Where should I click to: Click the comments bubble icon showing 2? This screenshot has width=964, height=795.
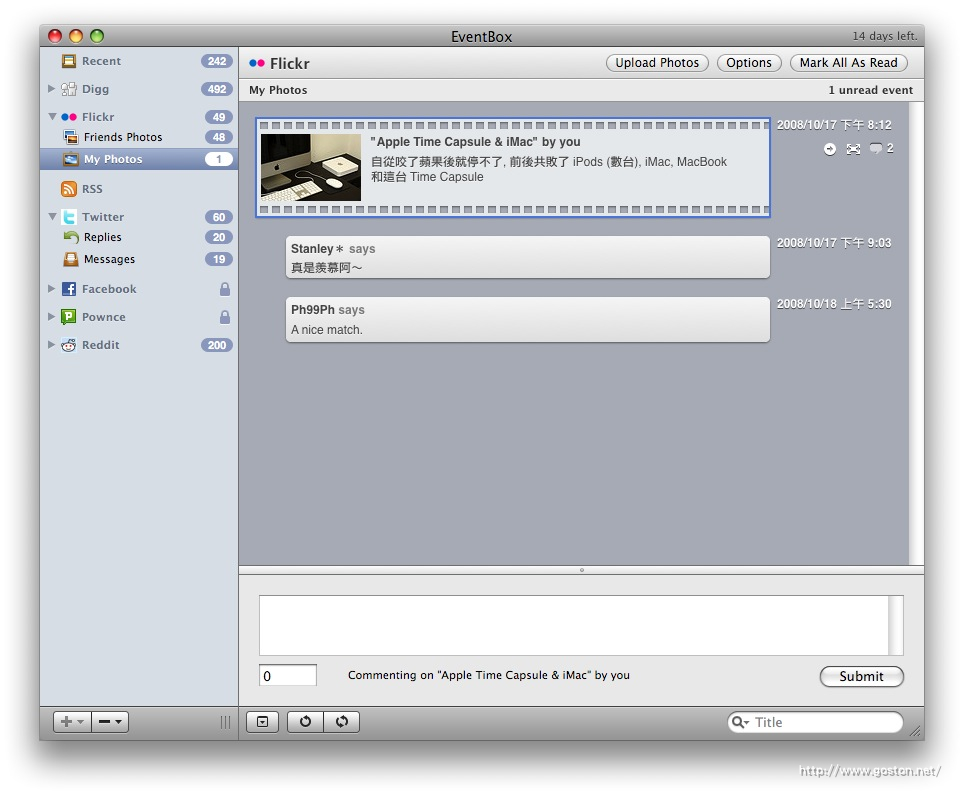[875, 148]
